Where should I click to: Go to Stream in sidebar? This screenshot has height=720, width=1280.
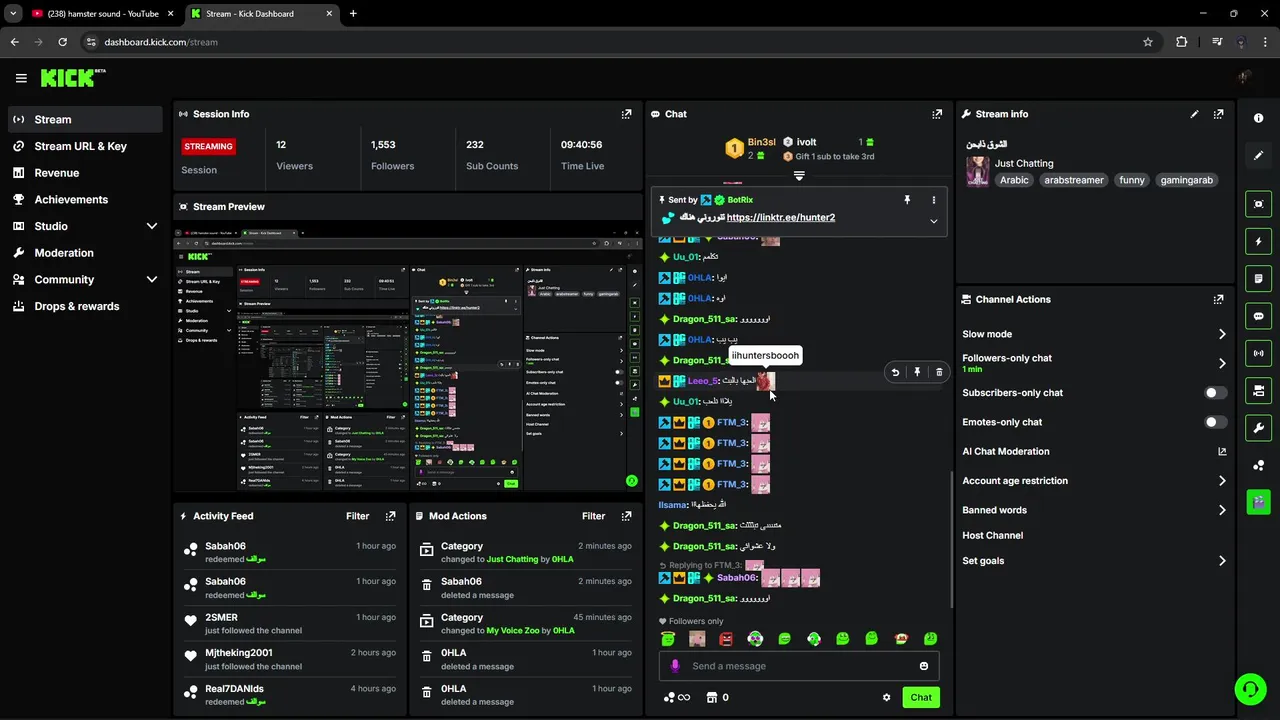point(85,119)
